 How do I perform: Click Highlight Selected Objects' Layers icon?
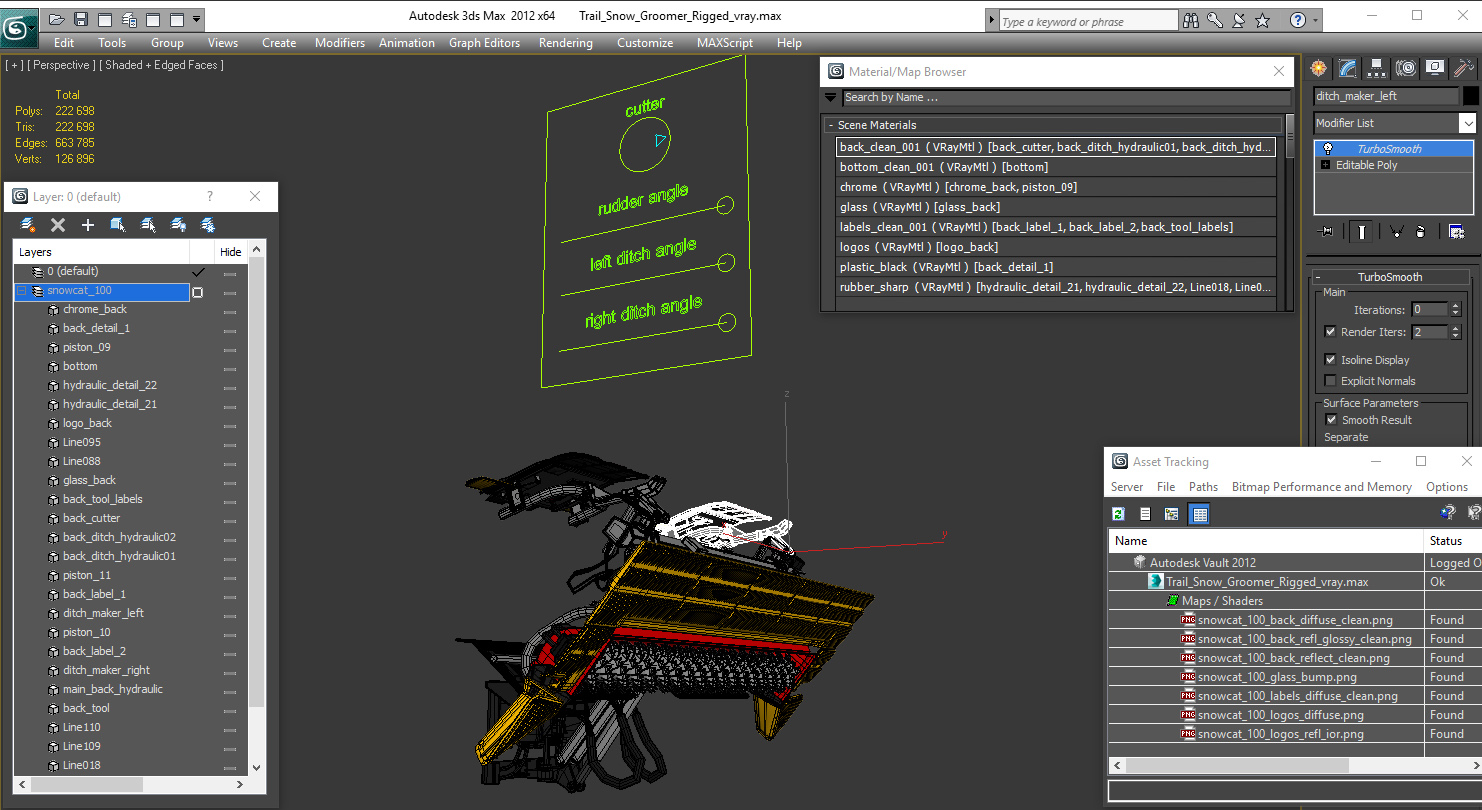click(x=148, y=225)
